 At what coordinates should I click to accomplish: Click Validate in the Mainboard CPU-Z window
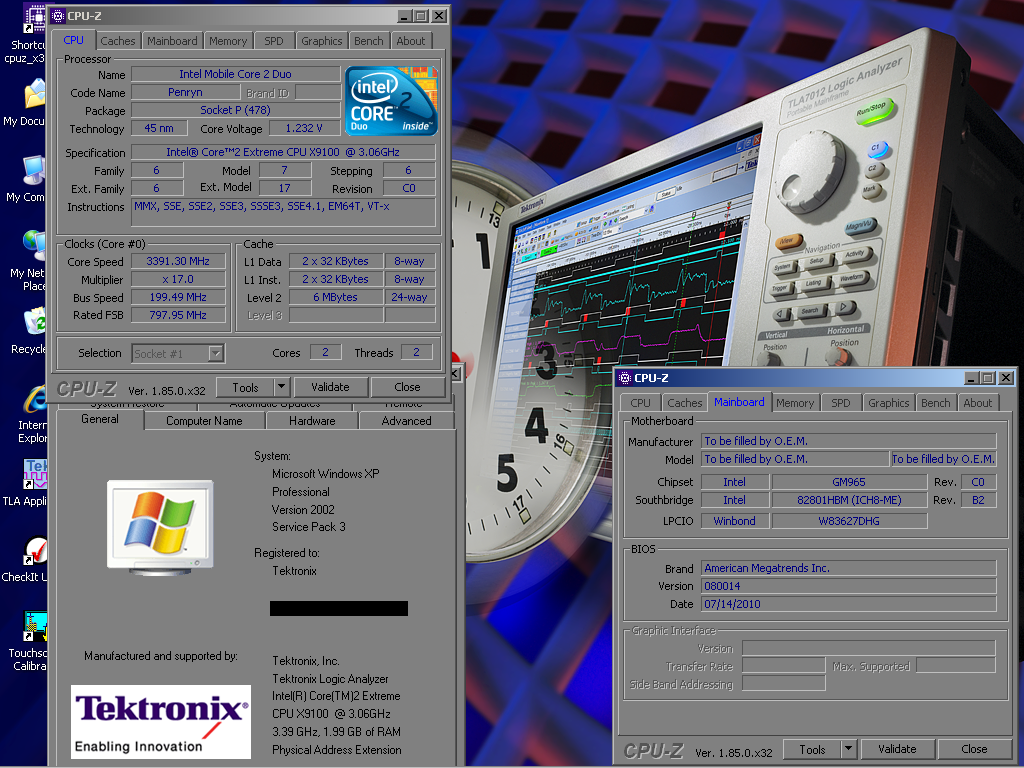coord(897,749)
